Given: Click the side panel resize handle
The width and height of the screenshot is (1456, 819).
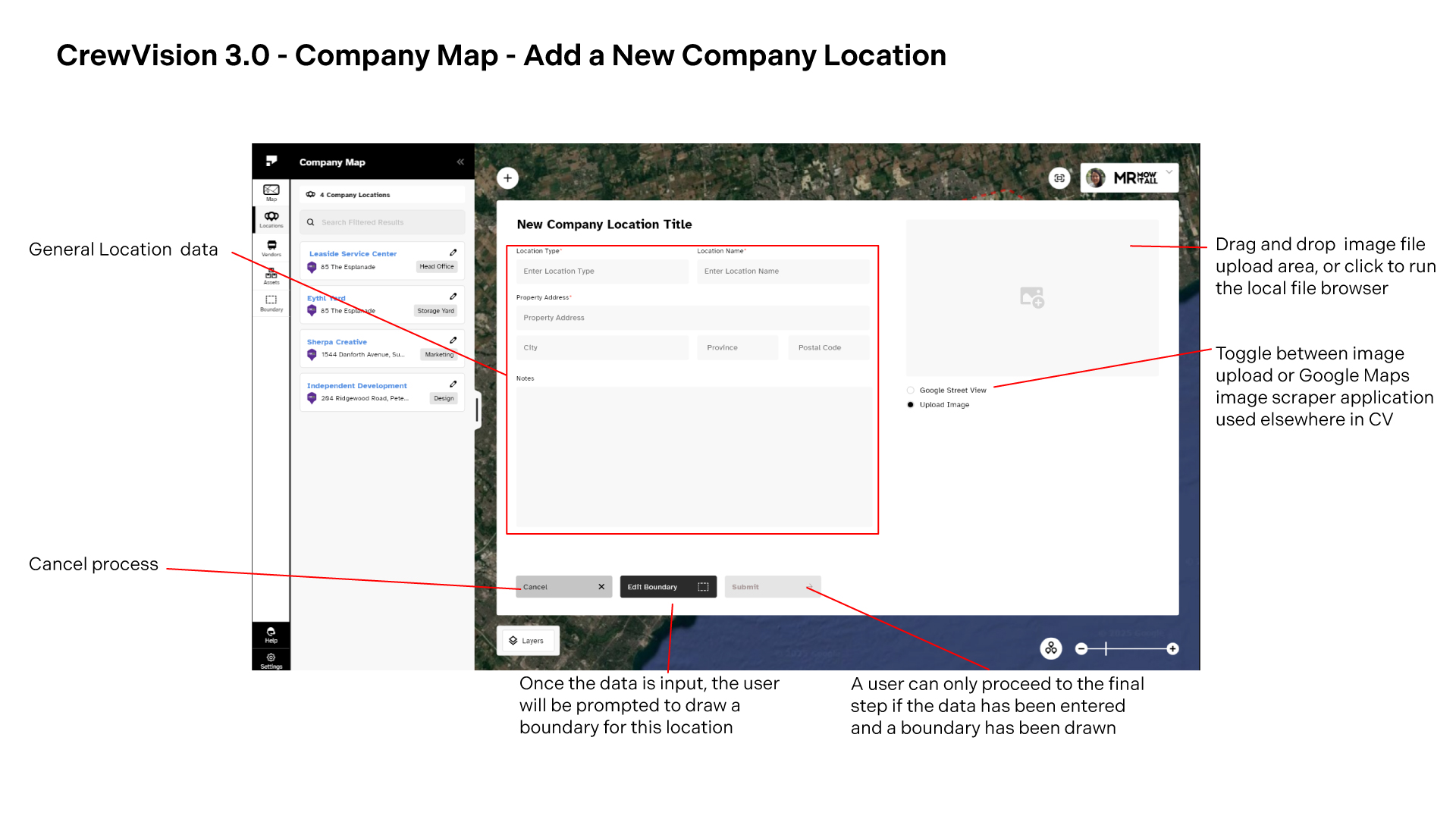Looking at the screenshot, I should 477,410.
